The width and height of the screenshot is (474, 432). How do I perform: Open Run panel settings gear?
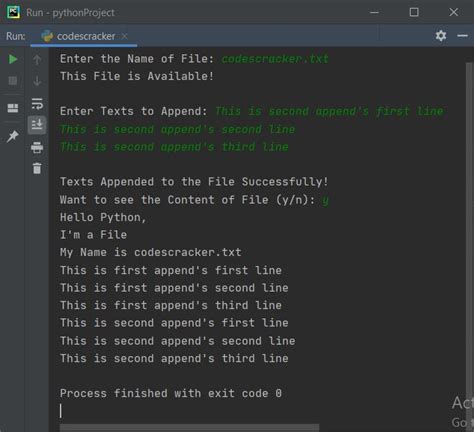[x=441, y=36]
